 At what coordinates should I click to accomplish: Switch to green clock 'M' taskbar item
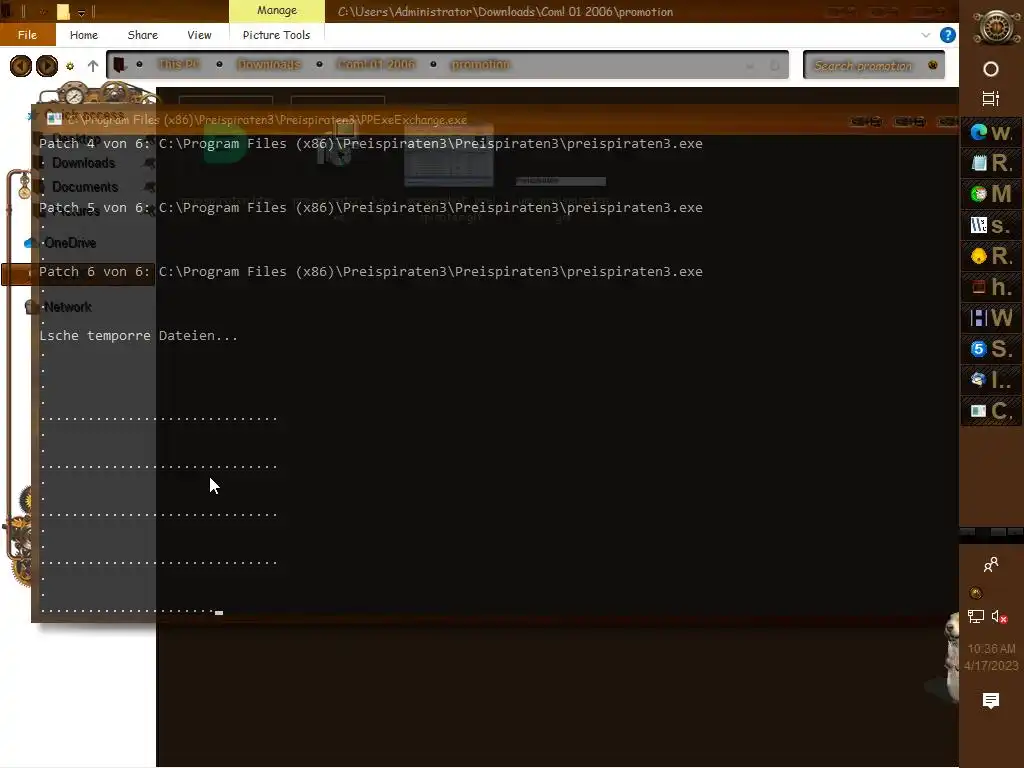[991, 194]
